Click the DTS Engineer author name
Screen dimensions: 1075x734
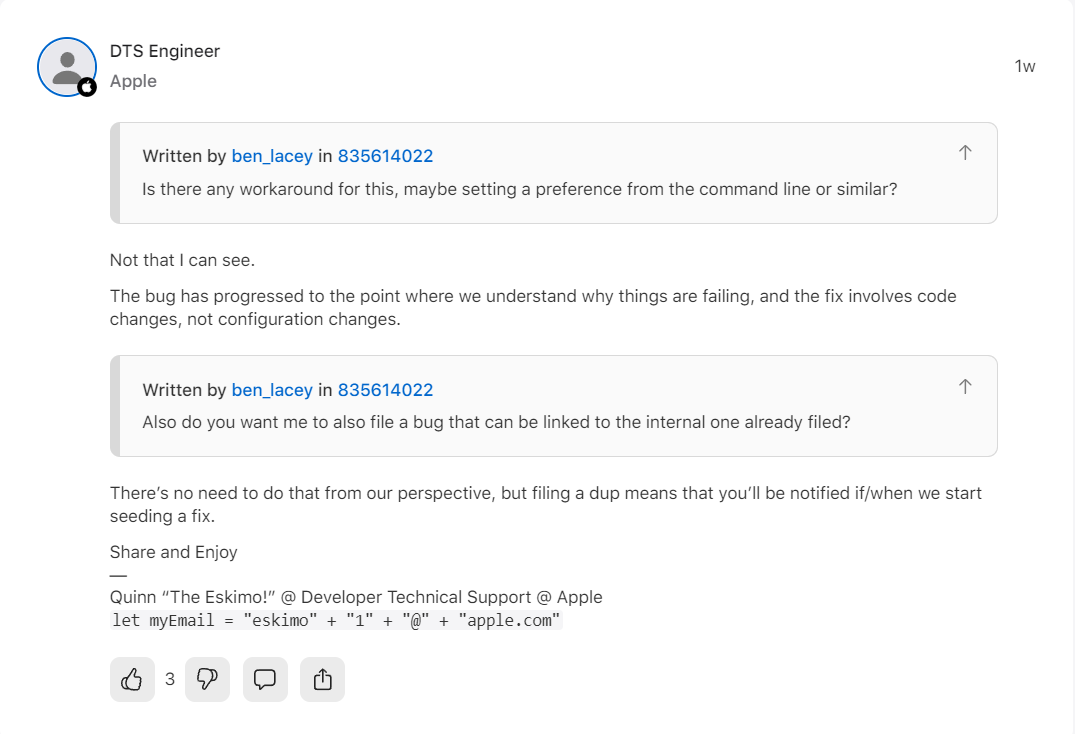(x=165, y=51)
